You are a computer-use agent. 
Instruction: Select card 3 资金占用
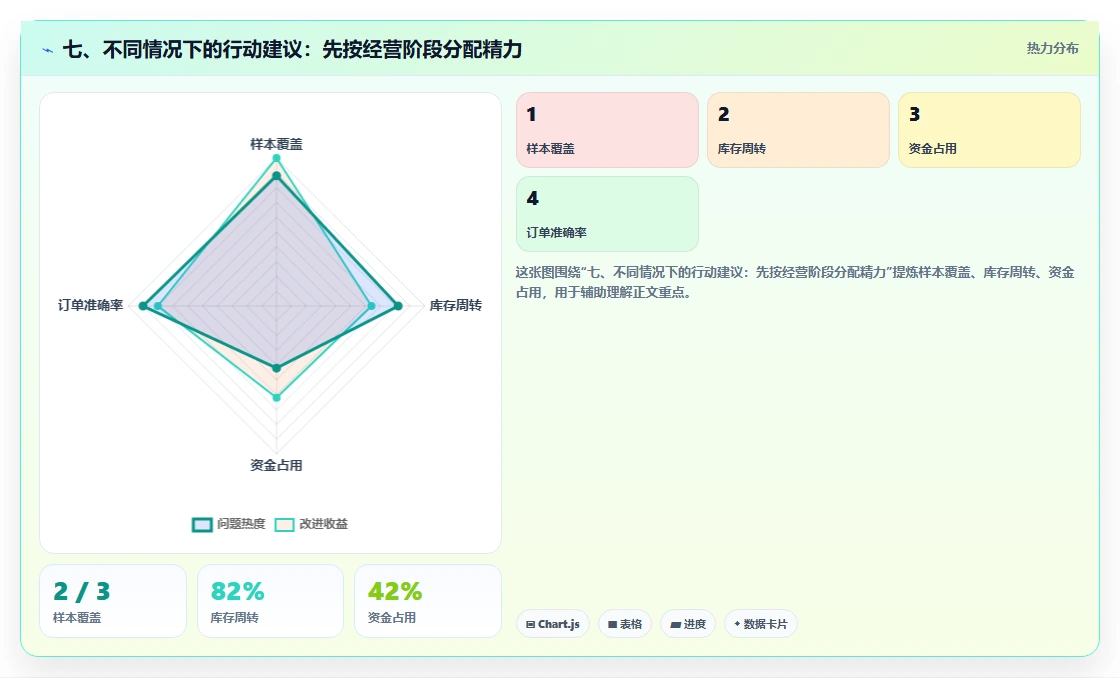(x=989, y=130)
